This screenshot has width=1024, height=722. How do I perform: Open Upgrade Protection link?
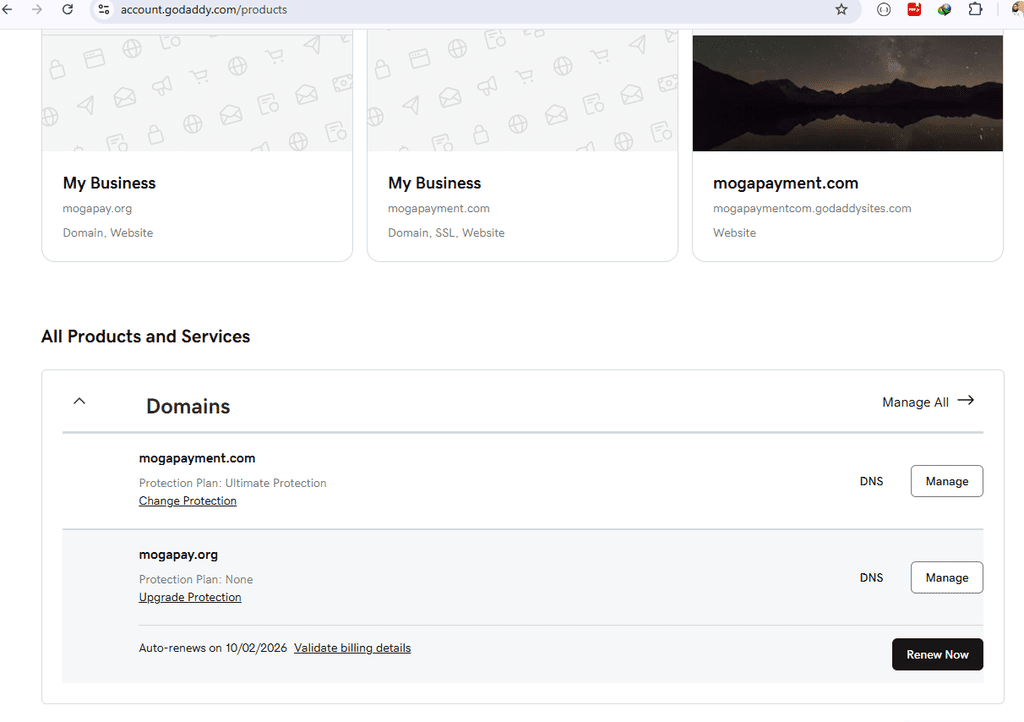tap(190, 597)
